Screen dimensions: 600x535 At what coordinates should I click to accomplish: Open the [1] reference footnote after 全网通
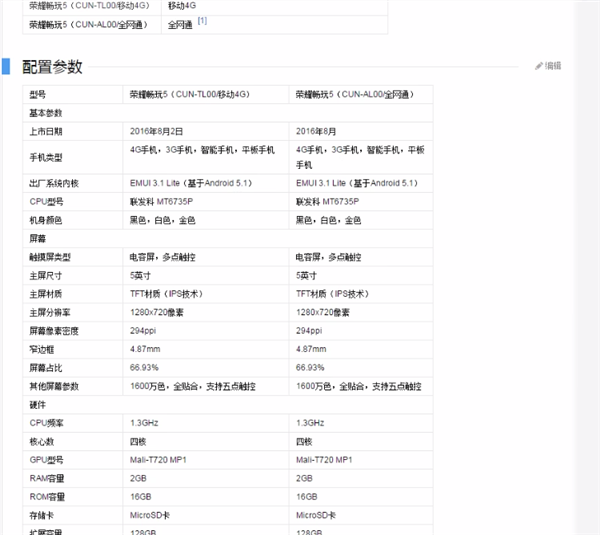point(202,21)
